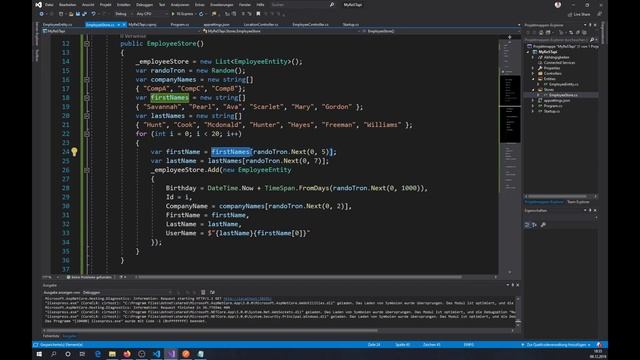Select Connected Services in Solution Explorer
The height and width of the screenshot is (360, 640).
559,63
